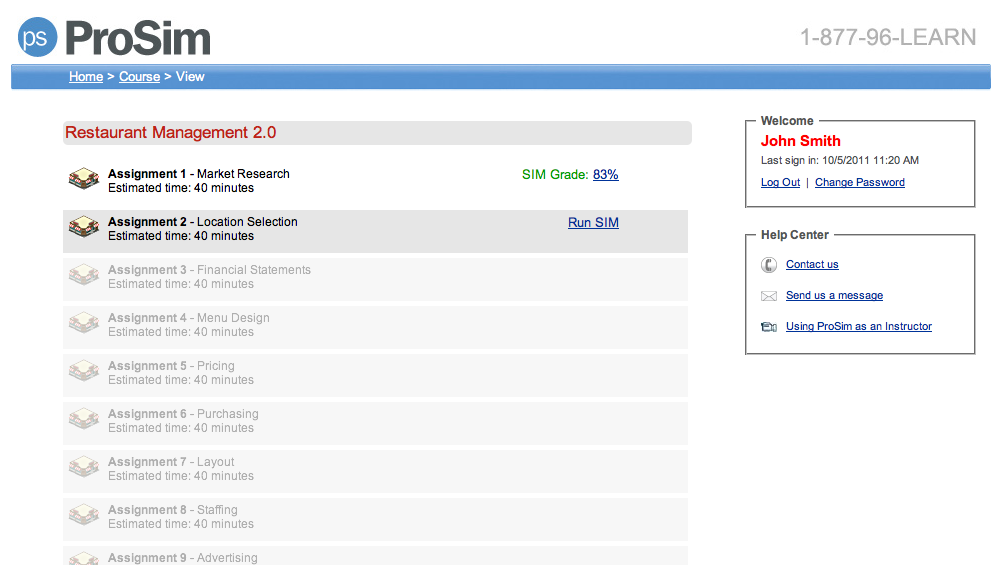The height and width of the screenshot is (566, 1001).
Task: Click the Assignment 6 Purchasing icon
Action: point(84,419)
